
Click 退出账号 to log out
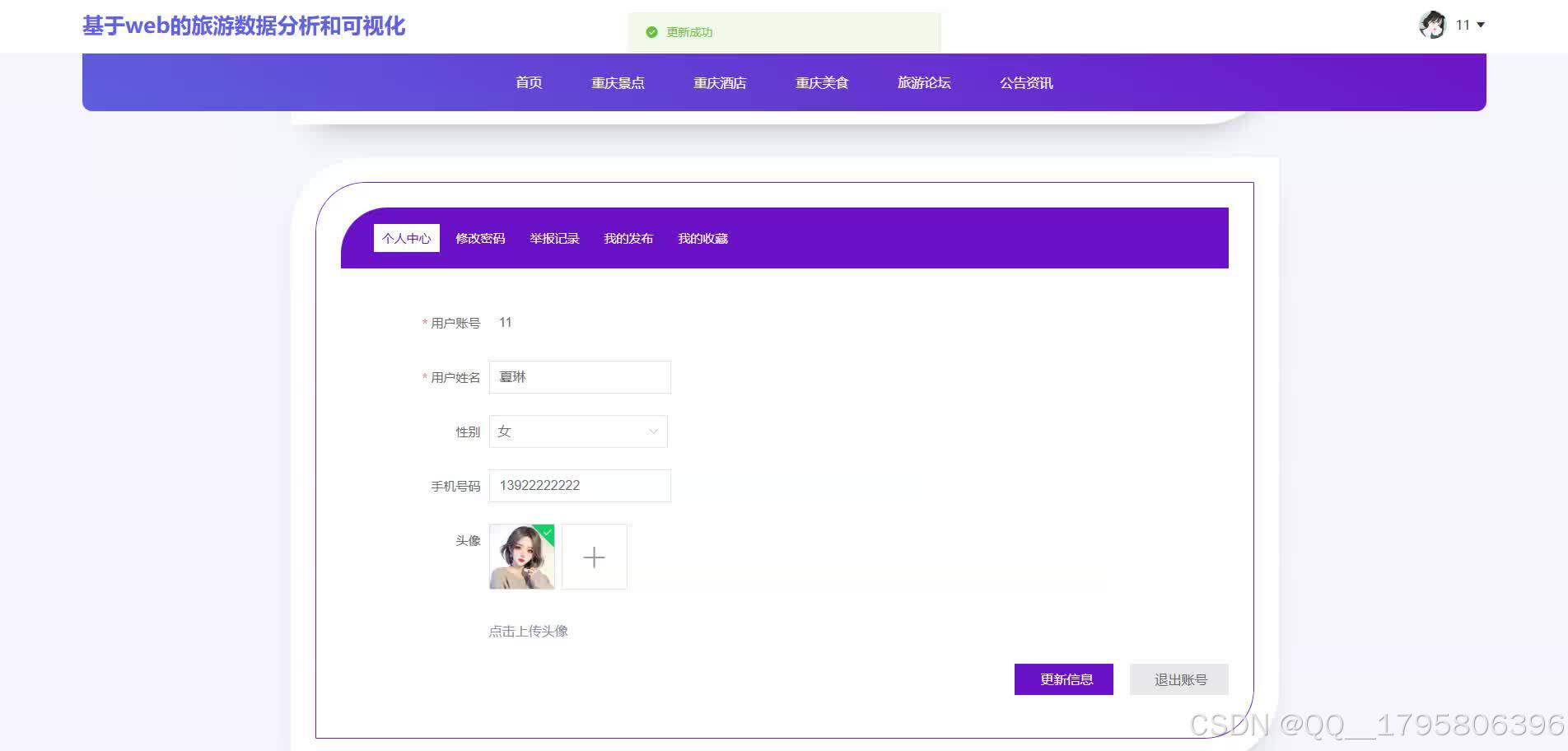[1178, 679]
